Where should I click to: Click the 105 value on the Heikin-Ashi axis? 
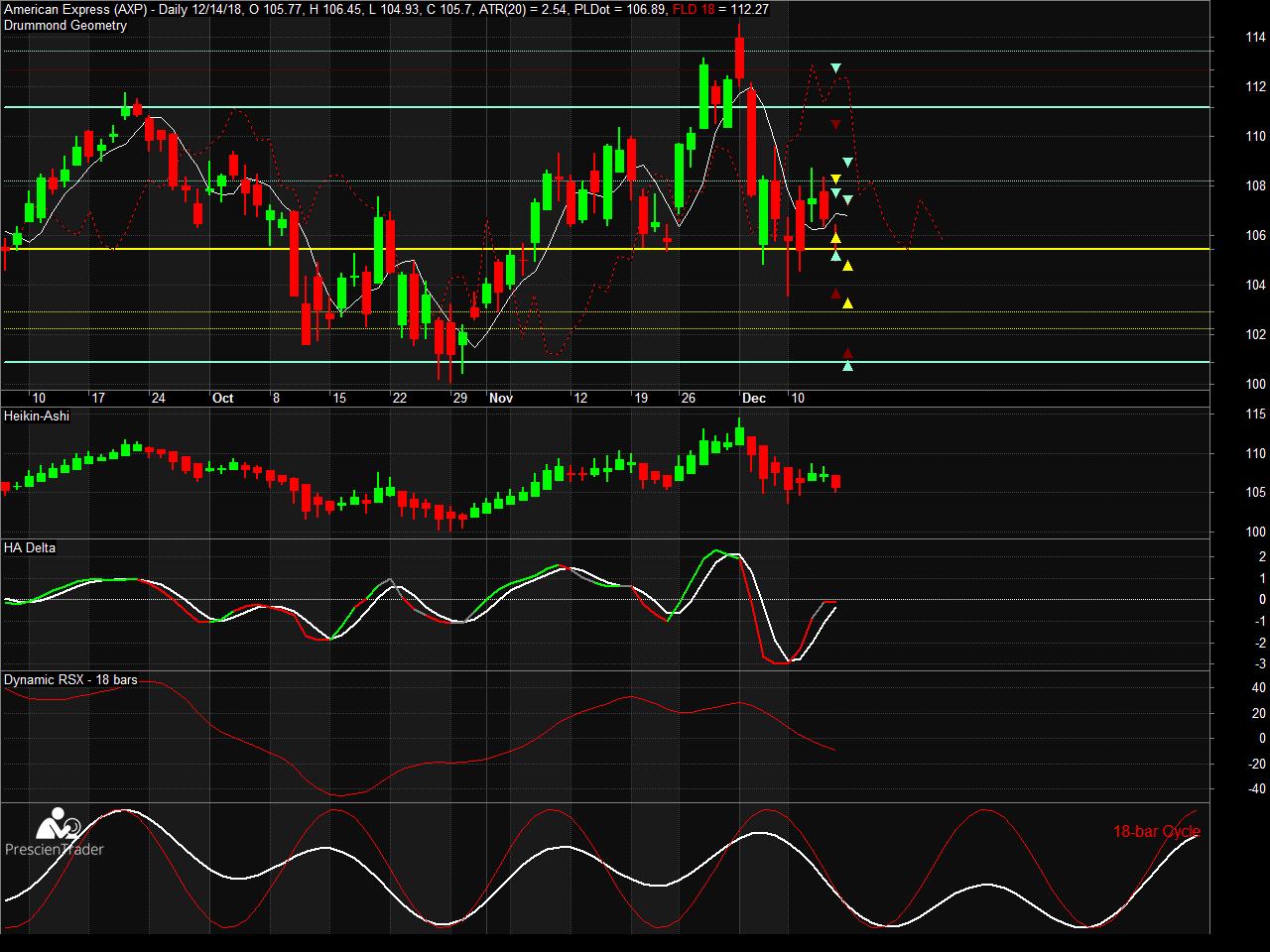pos(1256,492)
